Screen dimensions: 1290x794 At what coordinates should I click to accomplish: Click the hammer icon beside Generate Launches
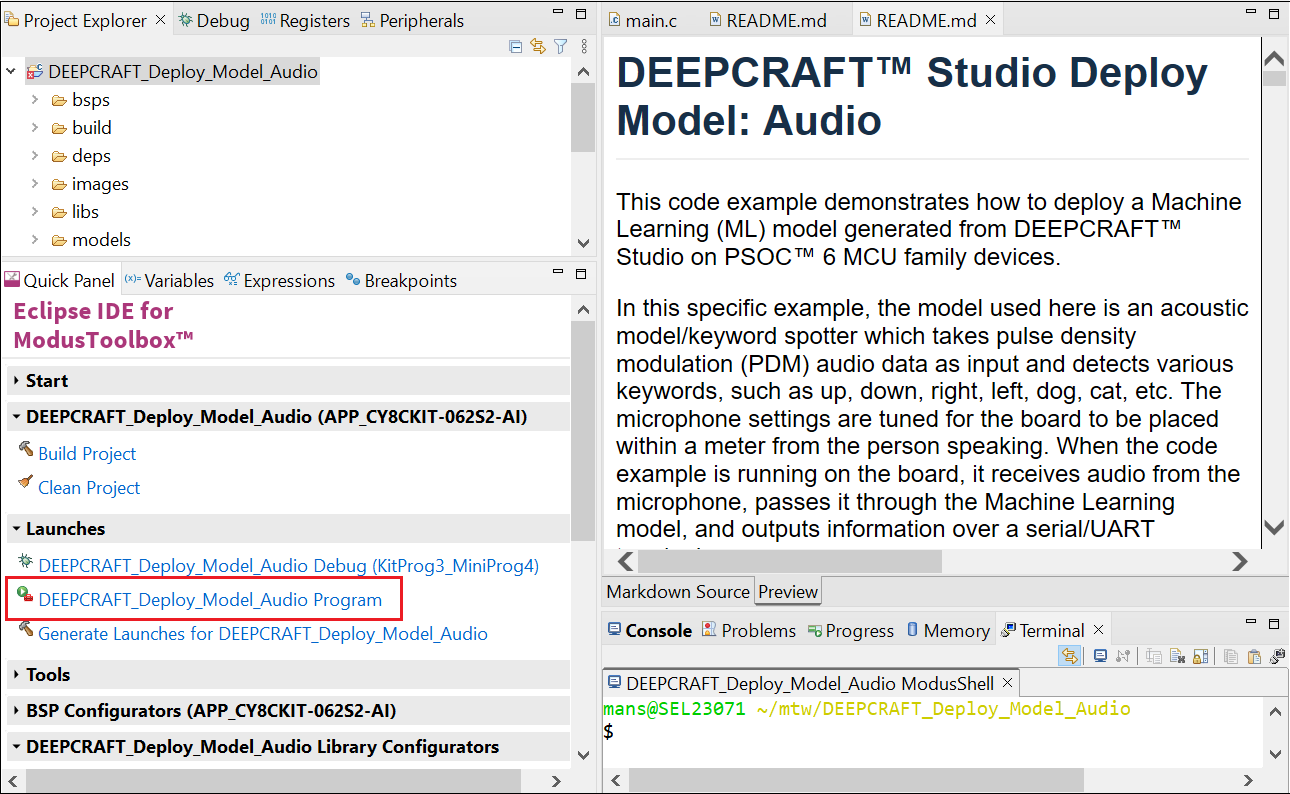pyautogui.click(x=26, y=631)
